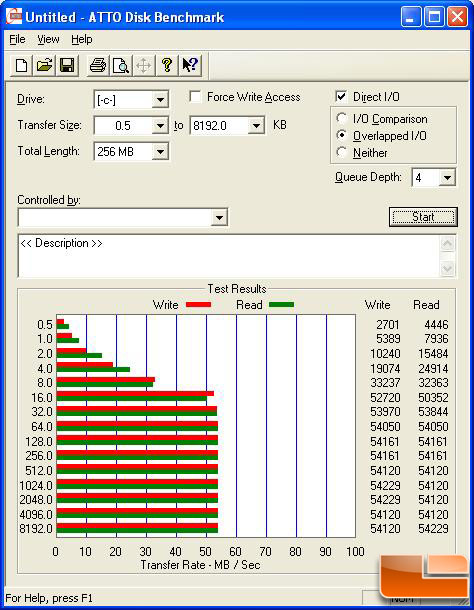Click the Description scrollbar down arrow
Image resolution: width=474 pixels, height=610 pixels.
coord(448,268)
